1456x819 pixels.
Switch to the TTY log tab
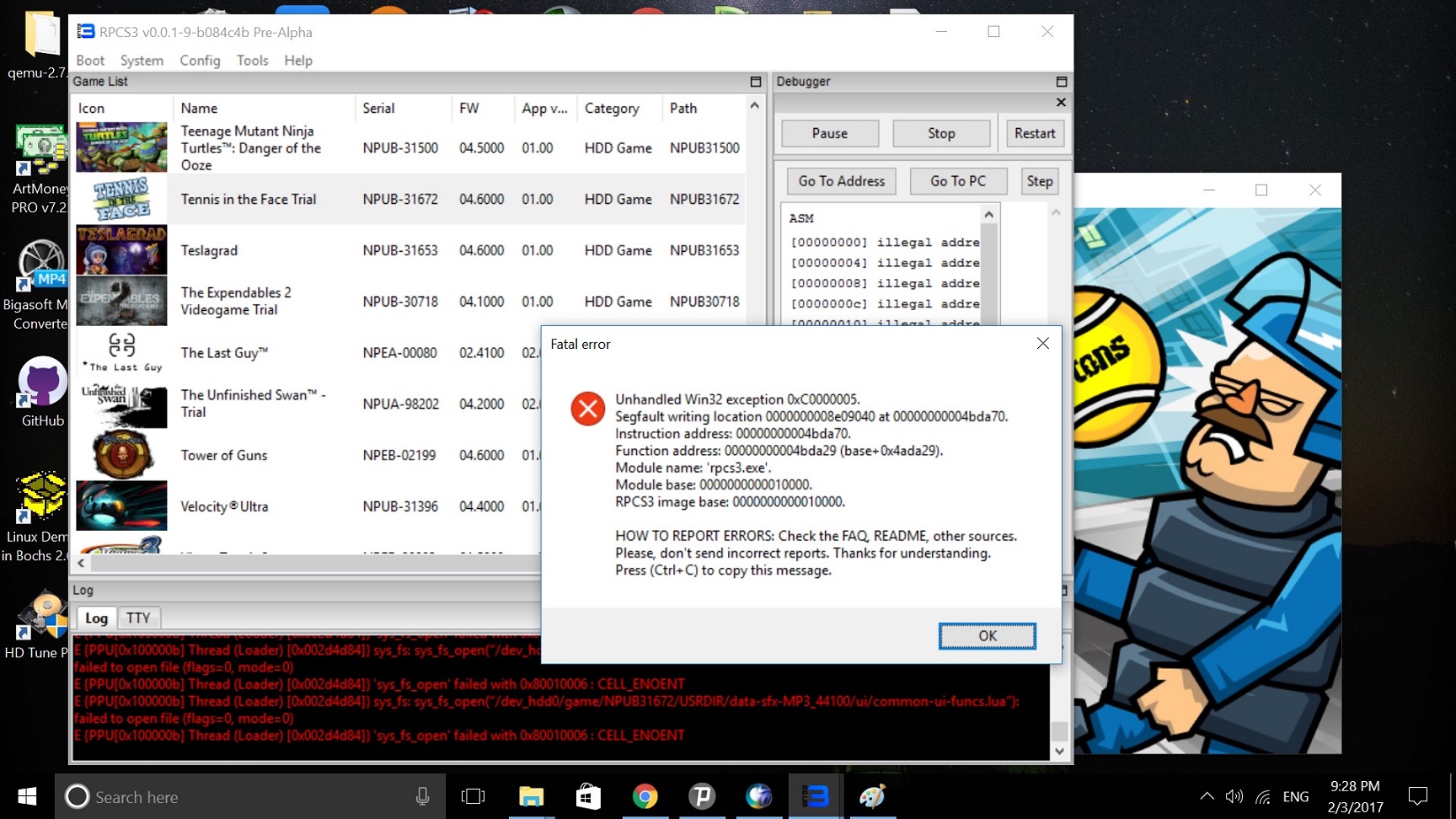pyautogui.click(x=138, y=618)
